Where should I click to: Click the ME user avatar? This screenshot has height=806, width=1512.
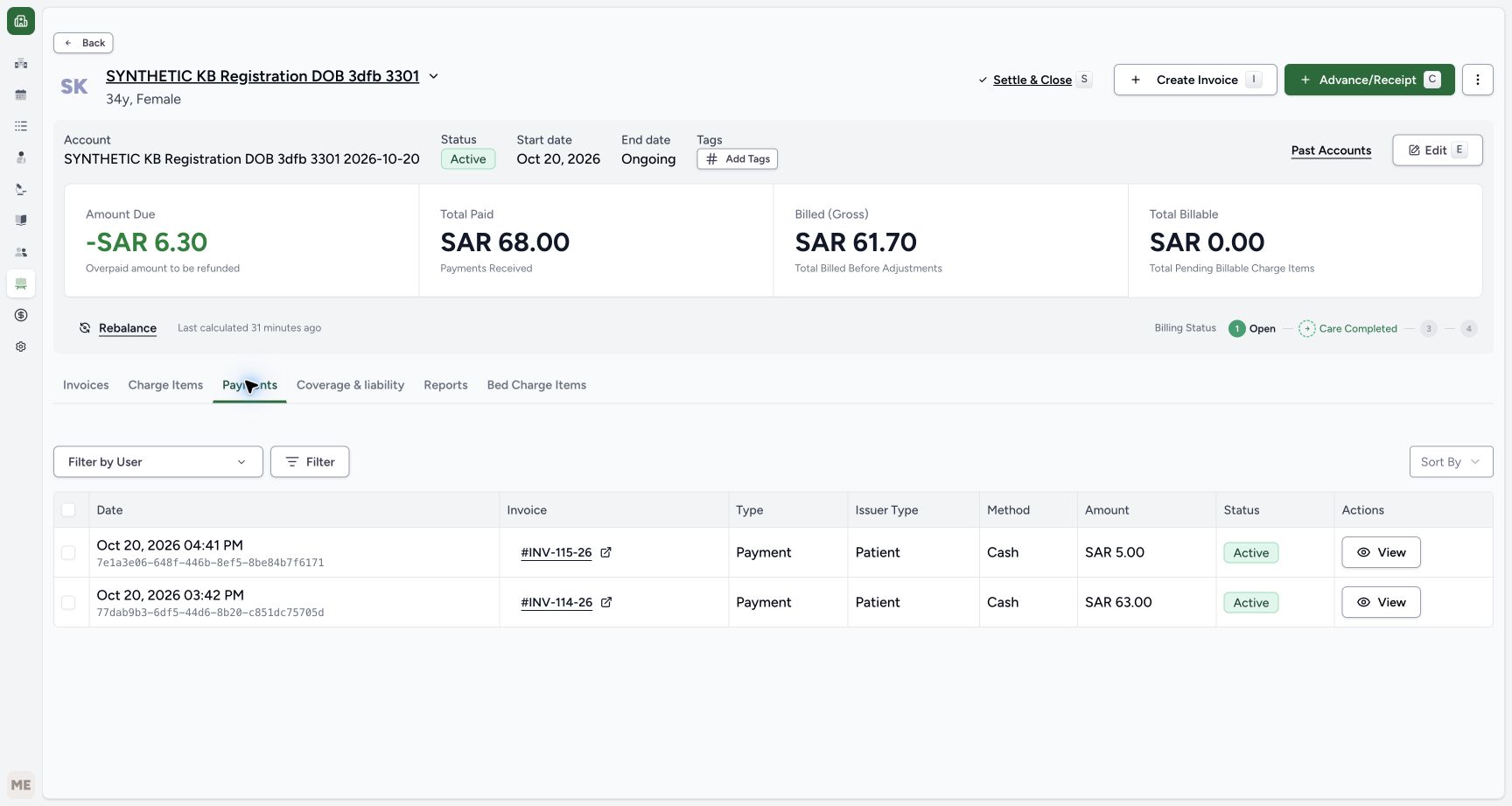click(21, 785)
